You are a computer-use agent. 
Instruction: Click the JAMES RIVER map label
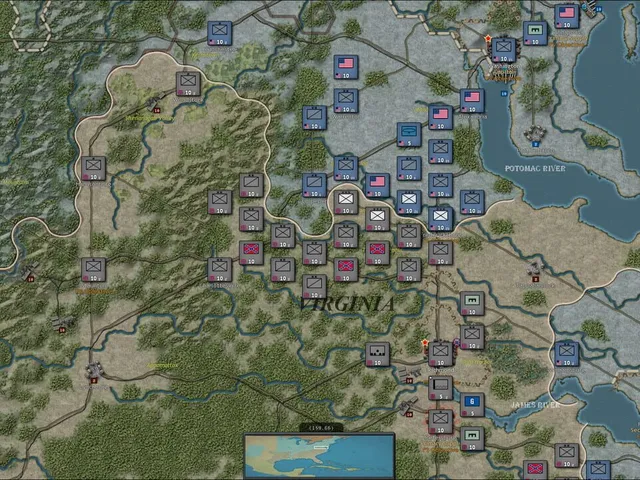[535, 405]
